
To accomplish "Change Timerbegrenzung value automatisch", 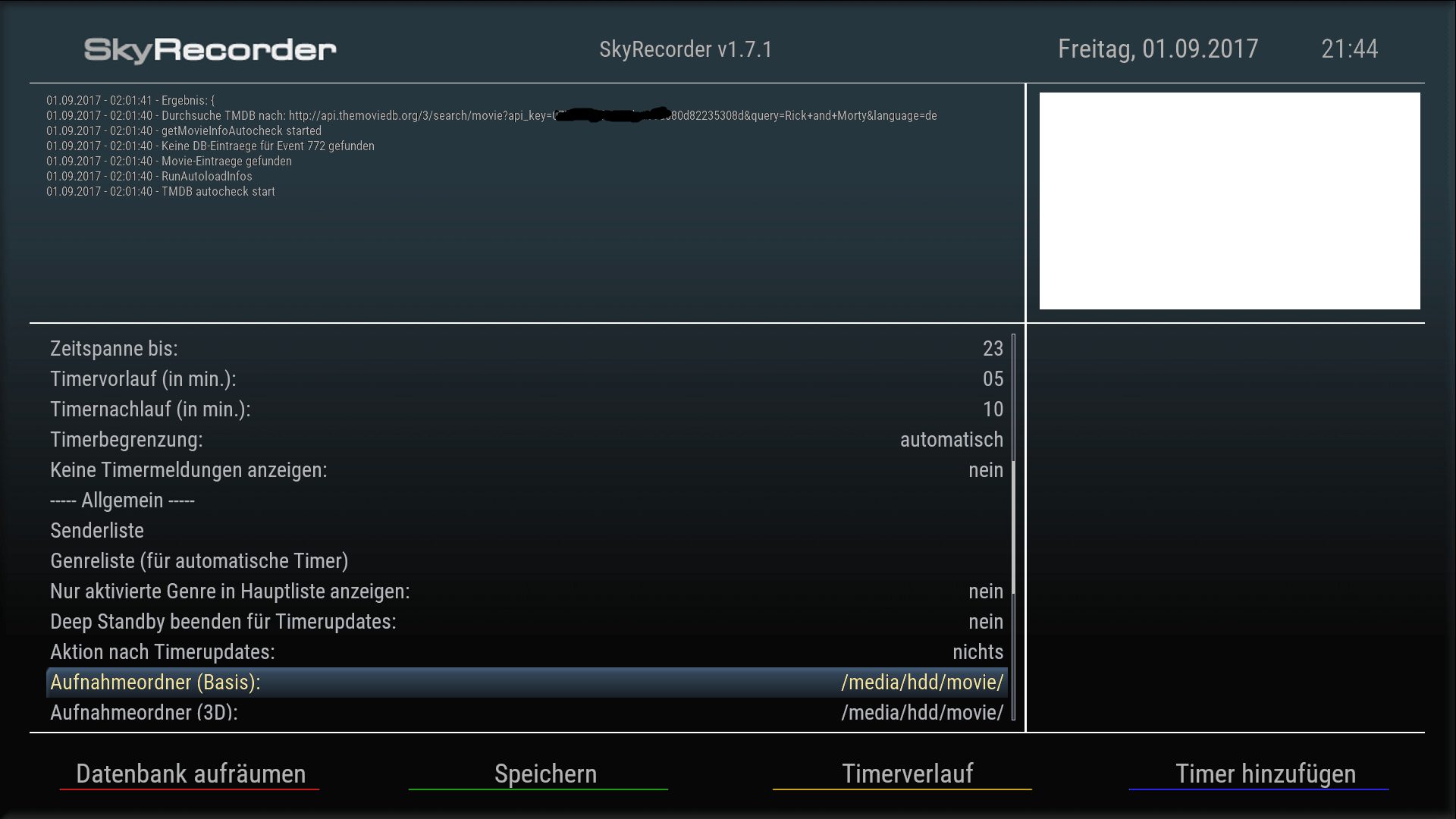I will click(x=951, y=440).
